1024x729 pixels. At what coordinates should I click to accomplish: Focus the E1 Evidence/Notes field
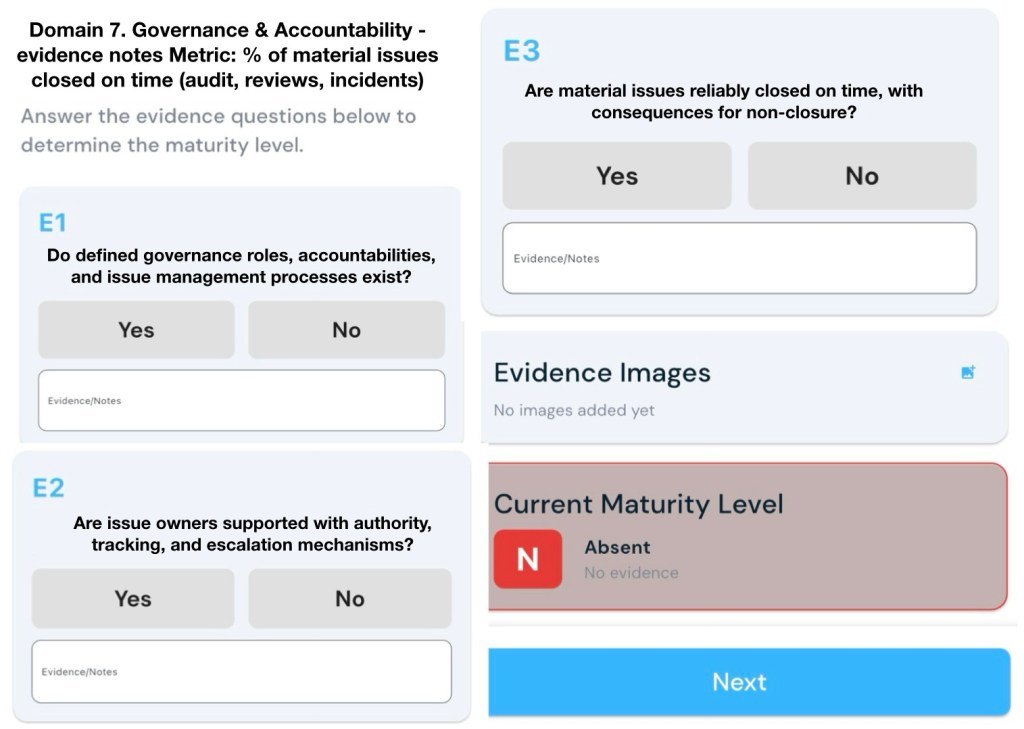(241, 401)
